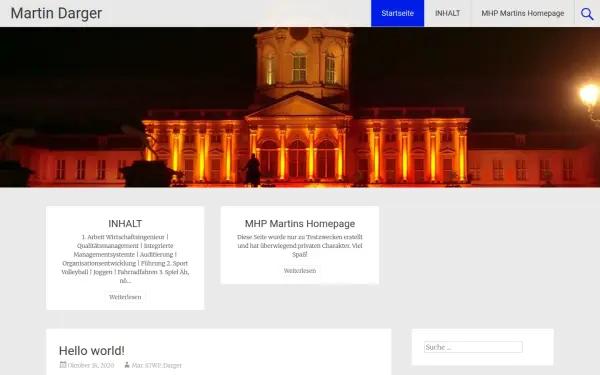This screenshot has height=375, width=600.
Task: Focus the Suche search input field
Action: point(473,347)
